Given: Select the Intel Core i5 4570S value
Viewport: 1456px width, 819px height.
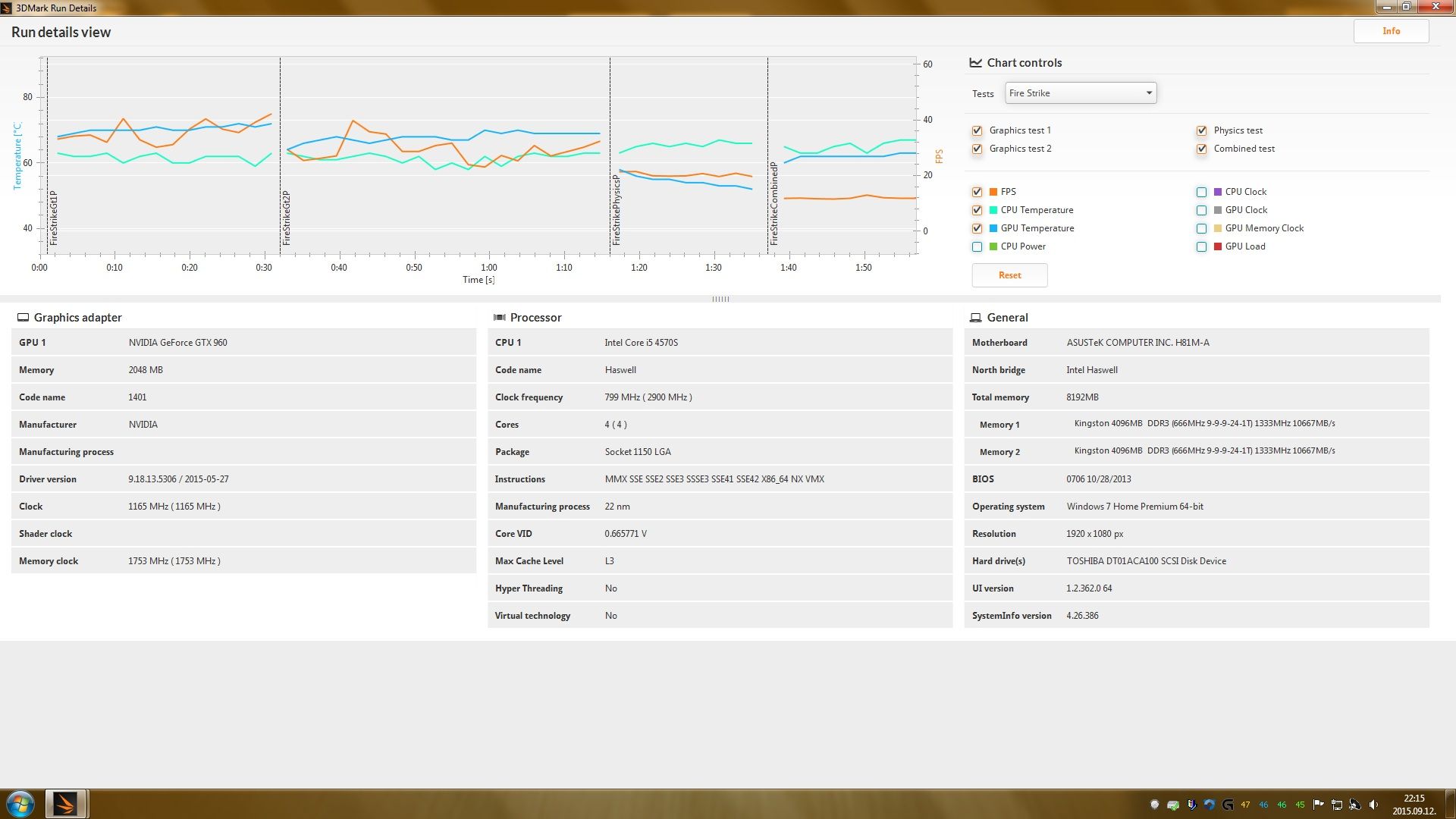Looking at the screenshot, I should [x=641, y=343].
